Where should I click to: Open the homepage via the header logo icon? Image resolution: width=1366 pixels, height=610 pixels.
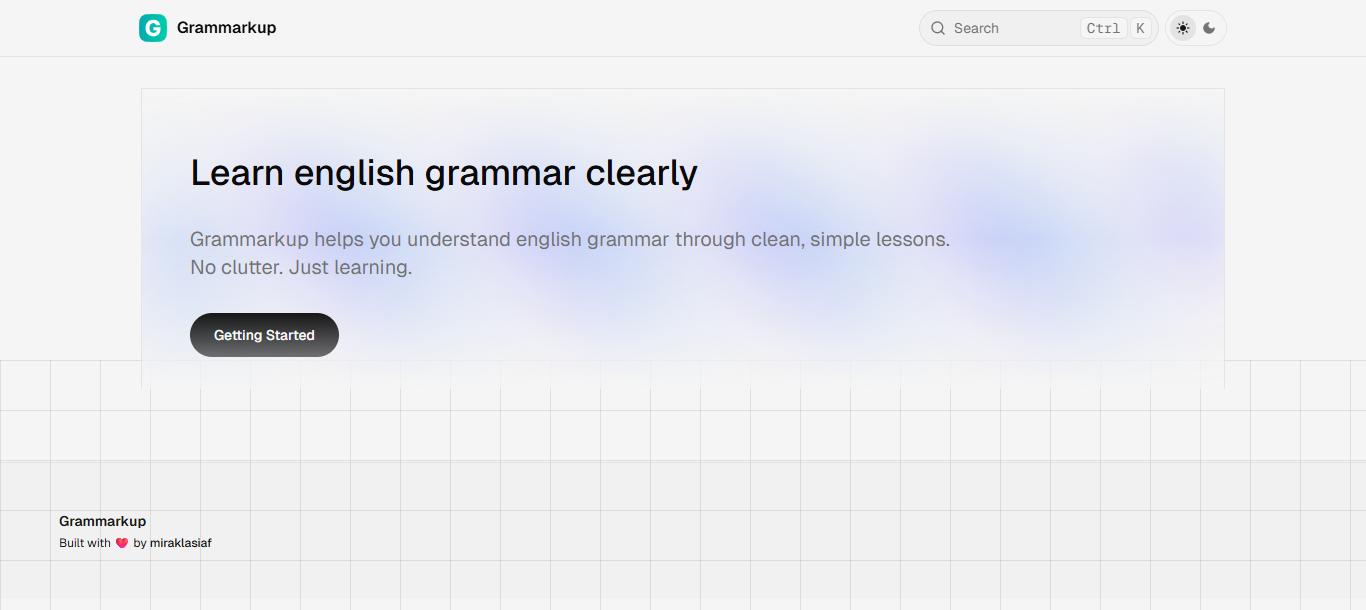click(x=152, y=27)
